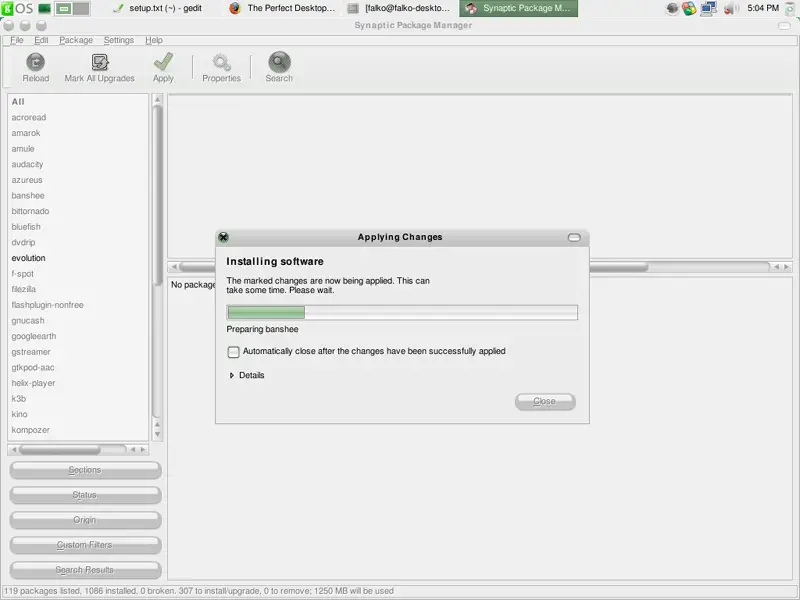The image size is (800, 600).
Task: Select 'audacity' in the list
Action: click(x=78, y=164)
